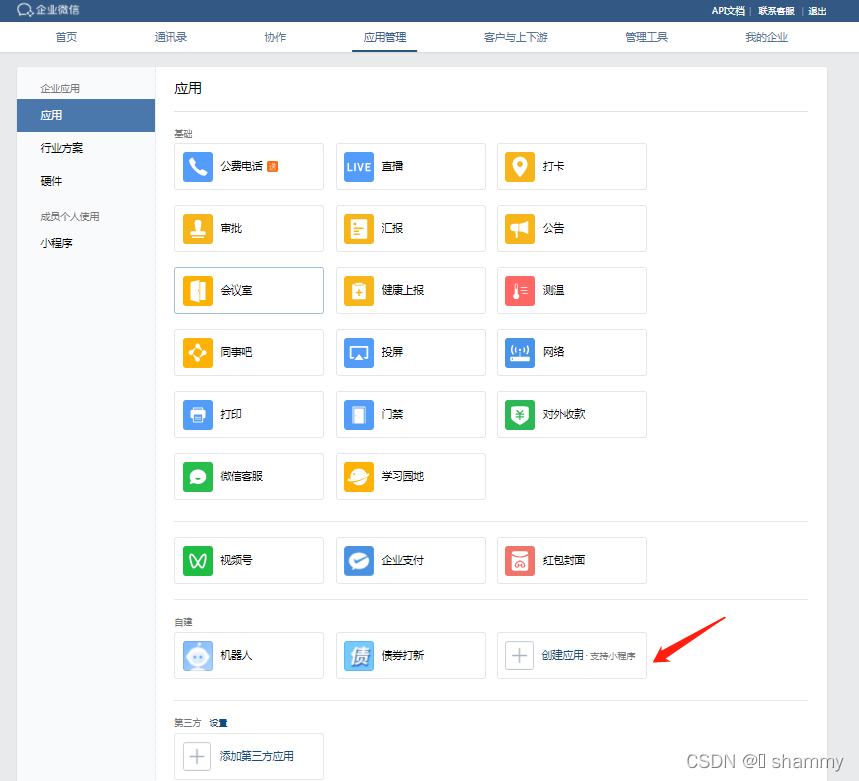The image size is (859, 781).
Task: Open the 公告 (announcement) app
Action: (x=571, y=228)
